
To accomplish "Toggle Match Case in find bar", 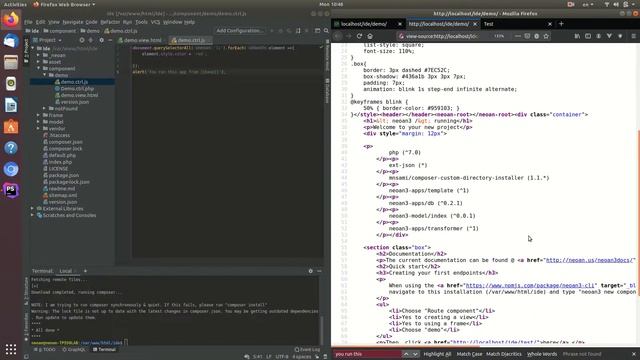I will (x=469, y=354).
